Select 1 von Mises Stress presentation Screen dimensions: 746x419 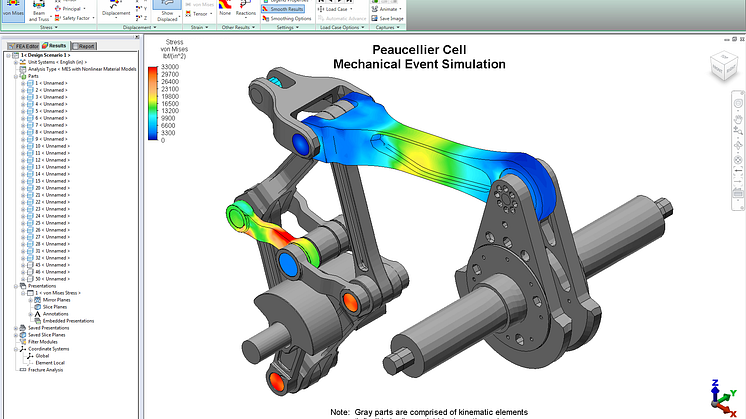click(58, 293)
